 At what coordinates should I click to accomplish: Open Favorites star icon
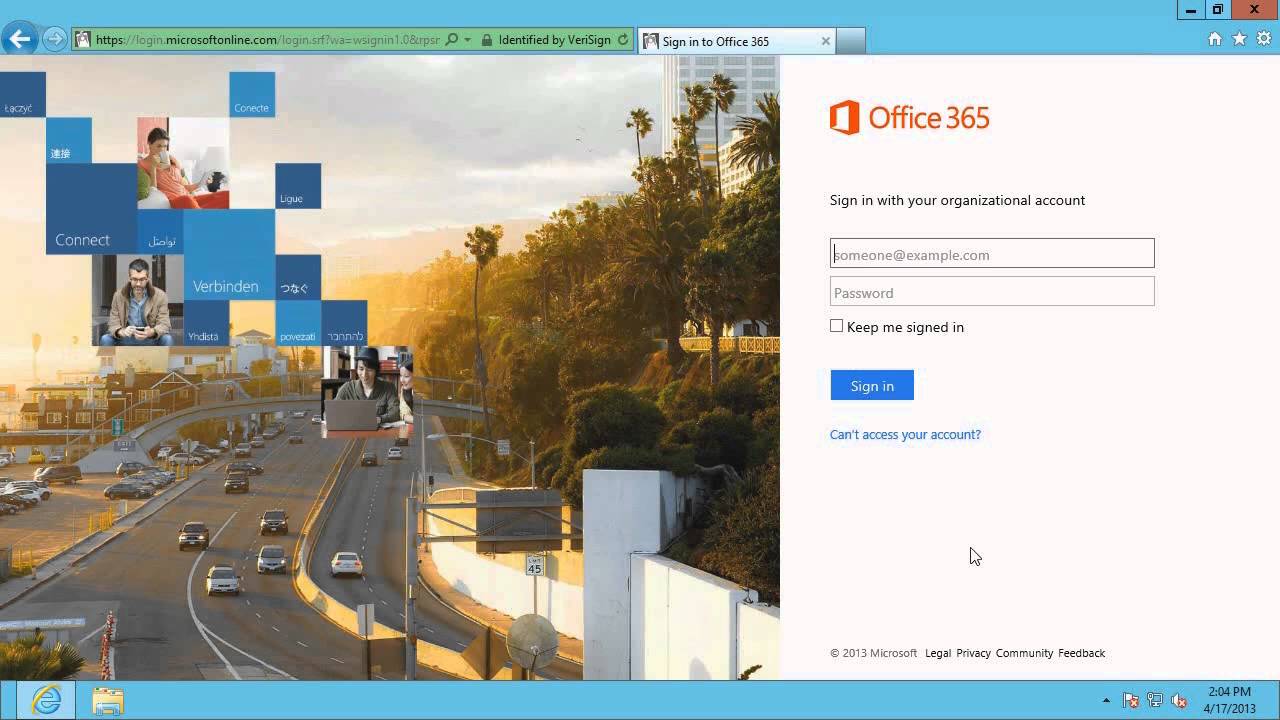(1240, 39)
